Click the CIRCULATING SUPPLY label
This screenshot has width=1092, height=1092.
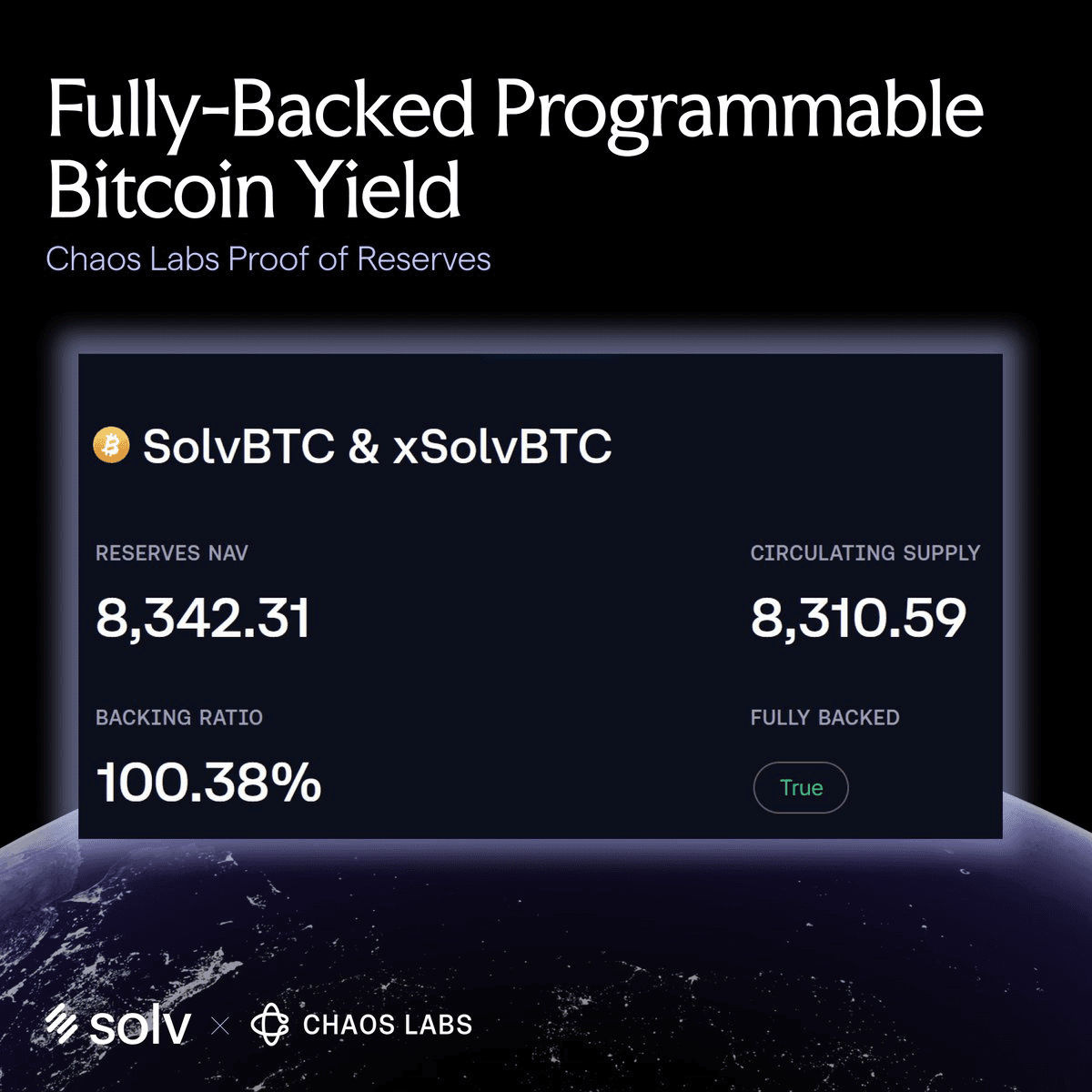coord(864,553)
